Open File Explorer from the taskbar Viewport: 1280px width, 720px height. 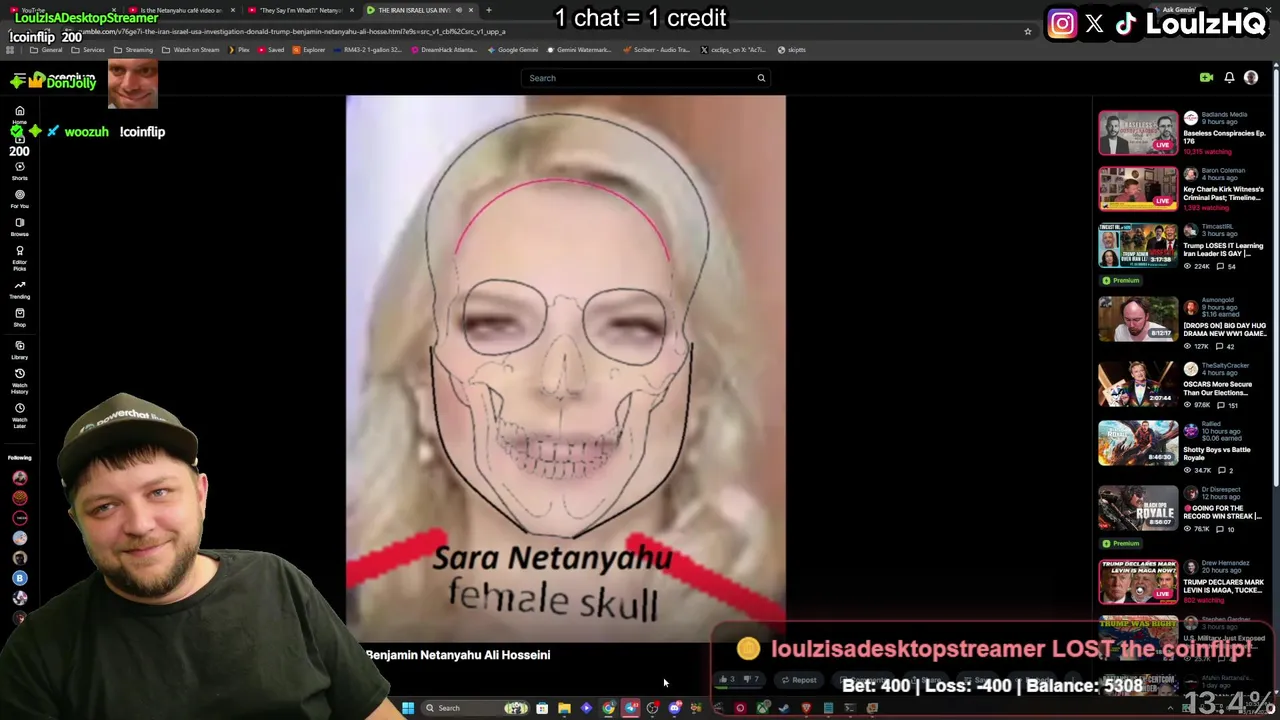(x=564, y=708)
